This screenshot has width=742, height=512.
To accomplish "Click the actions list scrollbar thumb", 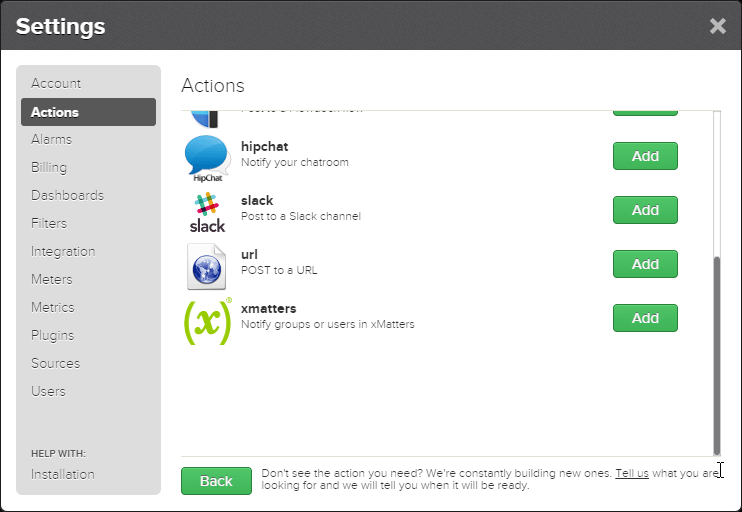I will (x=716, y=355).
